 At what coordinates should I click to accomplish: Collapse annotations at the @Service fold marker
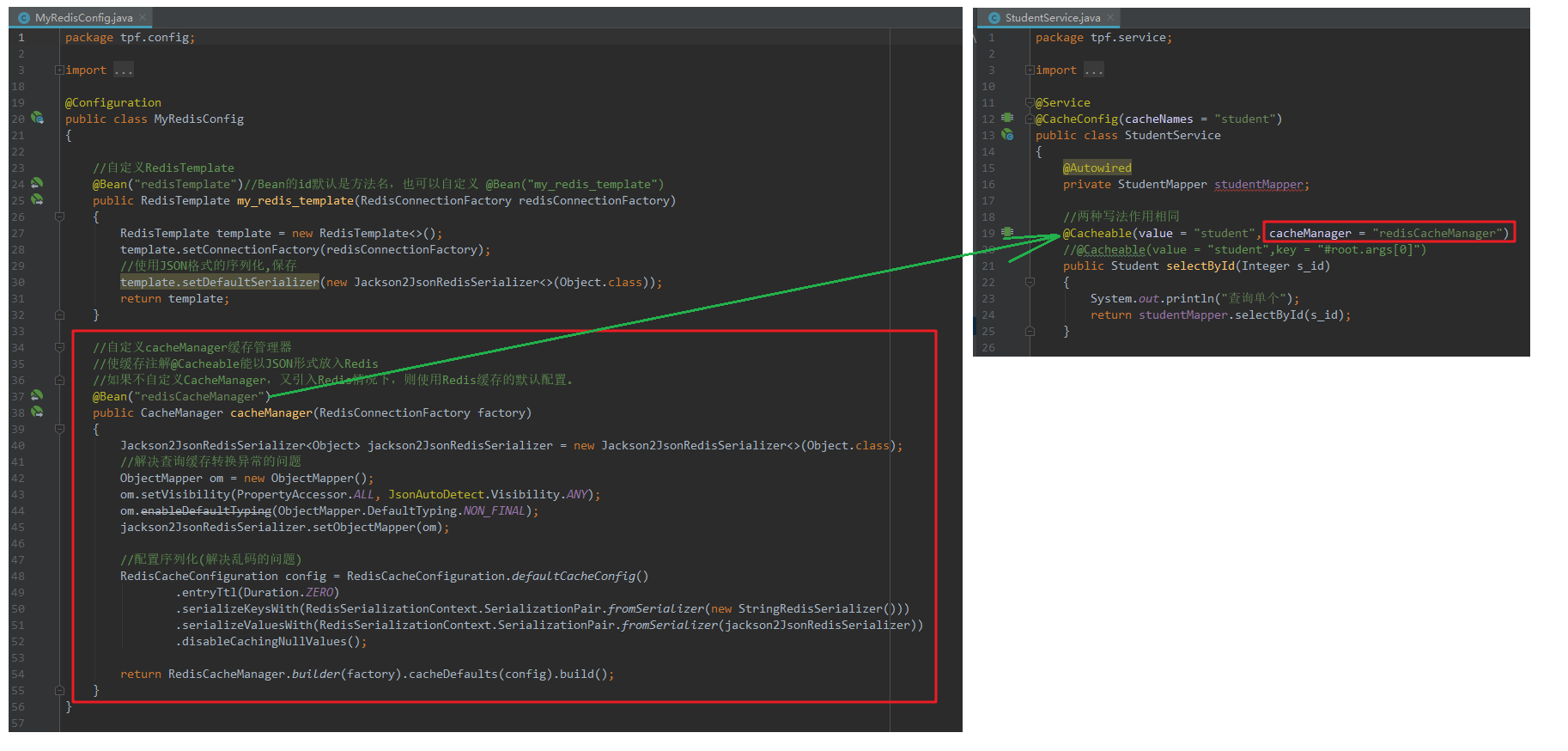tap(1030, 102)
